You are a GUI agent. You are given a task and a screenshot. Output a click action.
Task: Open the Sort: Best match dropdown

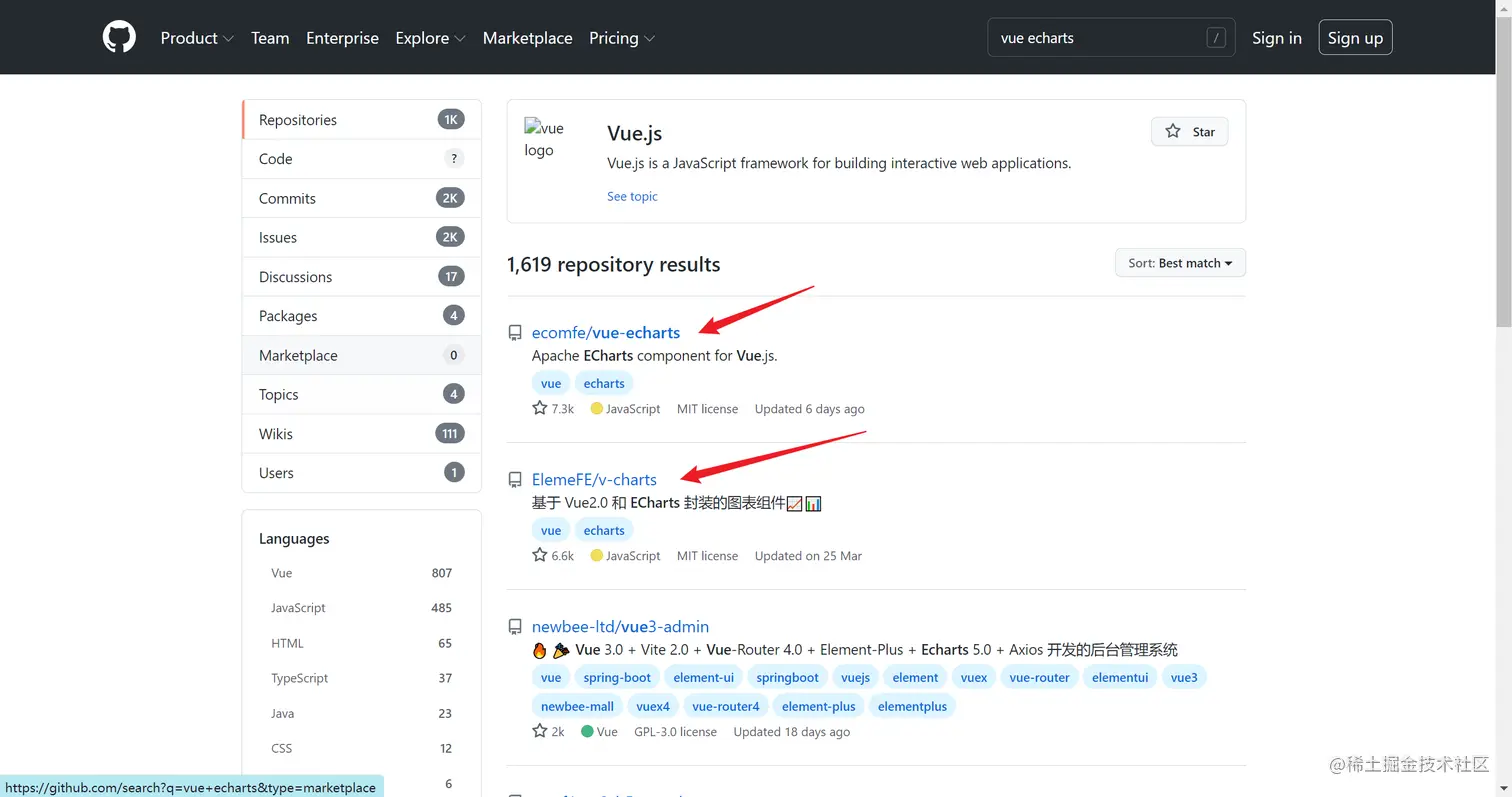[1180, 263]
